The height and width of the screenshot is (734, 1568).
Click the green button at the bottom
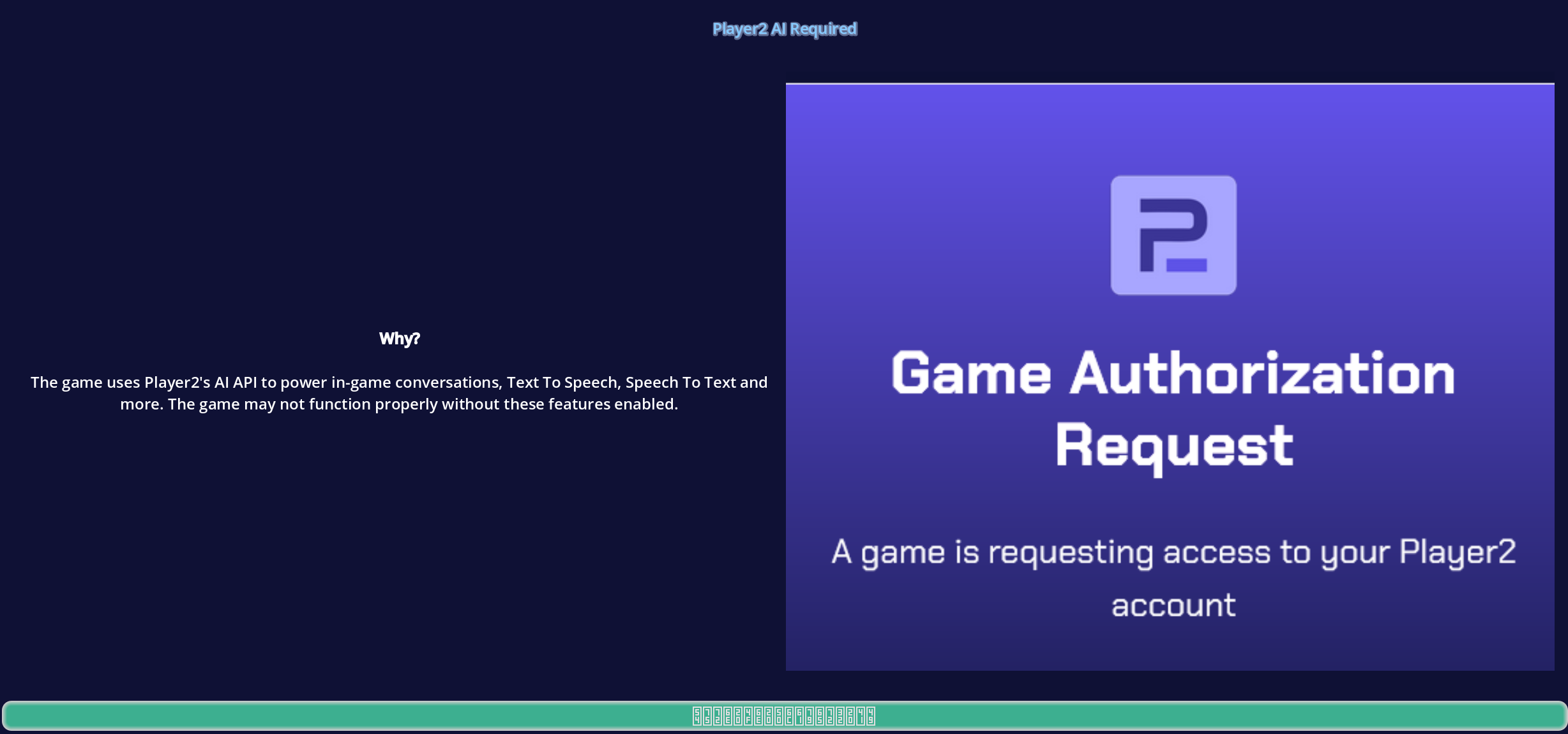click(x=784, y=715)
